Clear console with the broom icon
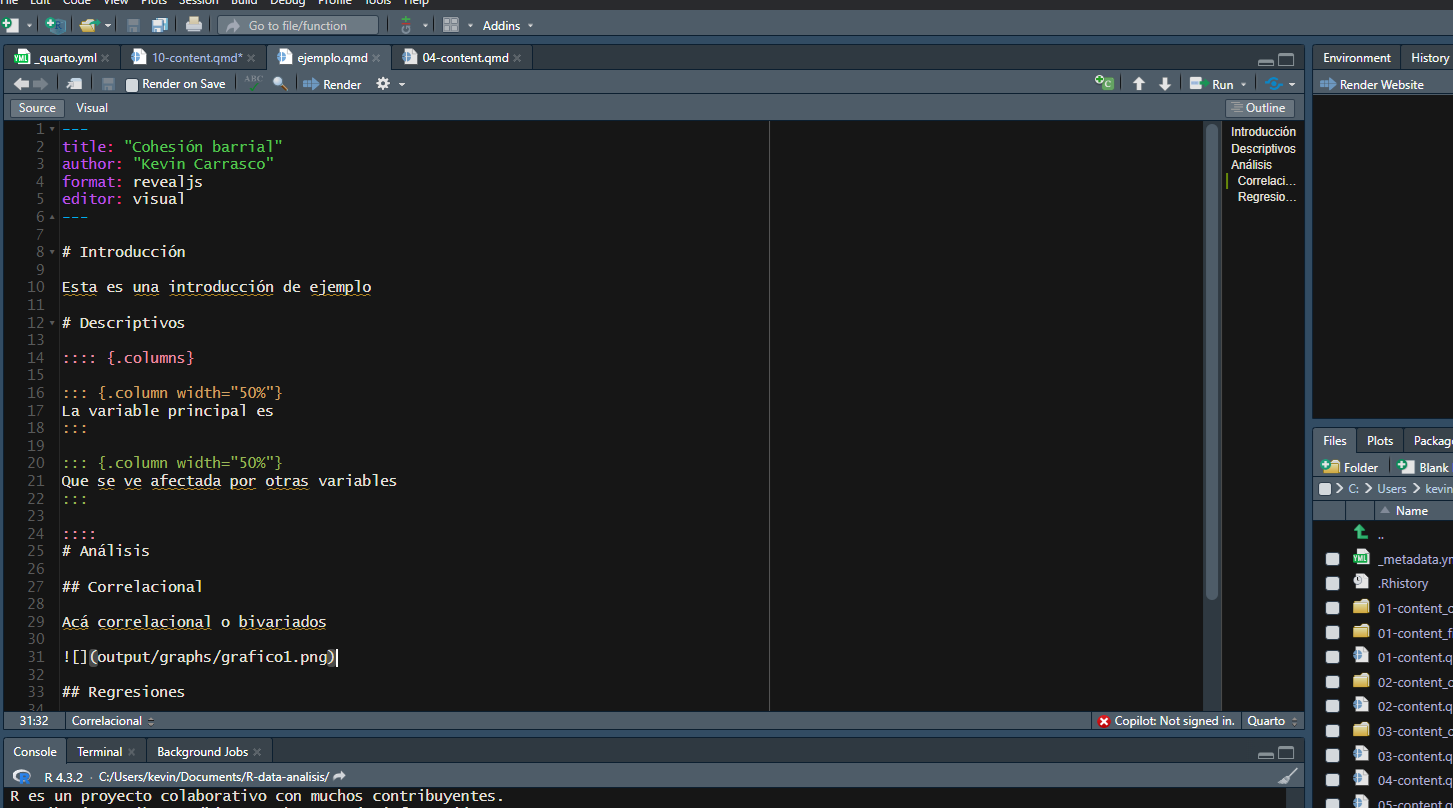 (x=1288, y=776)
